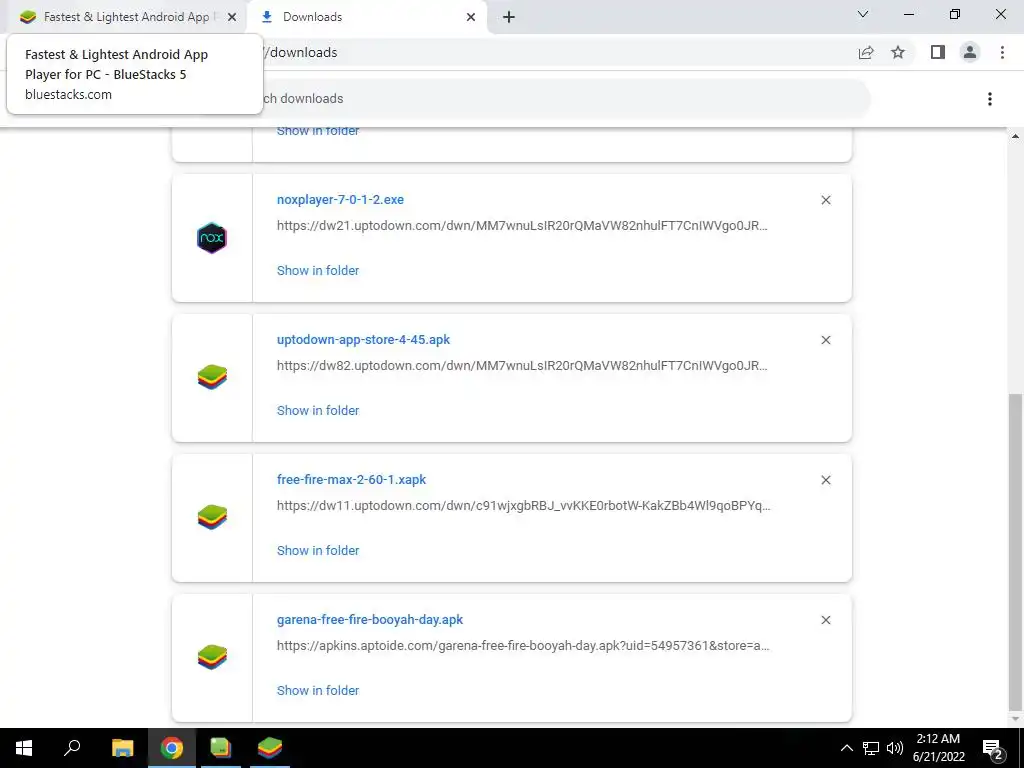Viewport: 1024px width, 768px height.
Task: Click the apkins.aptoide.com source URL
Action: click(523, 645)
